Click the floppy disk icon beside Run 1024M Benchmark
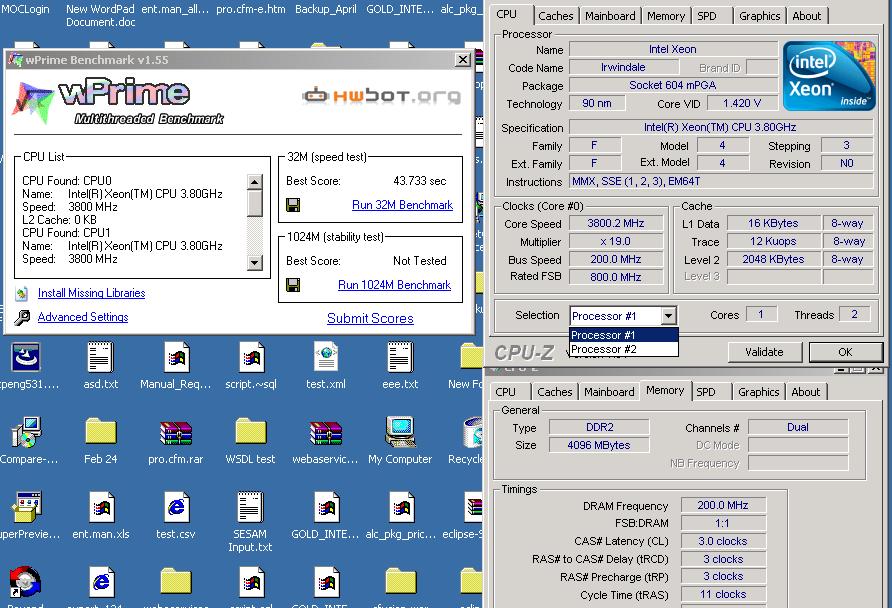The height and width of the screenshot is (608, 892). tap(293, 285)
